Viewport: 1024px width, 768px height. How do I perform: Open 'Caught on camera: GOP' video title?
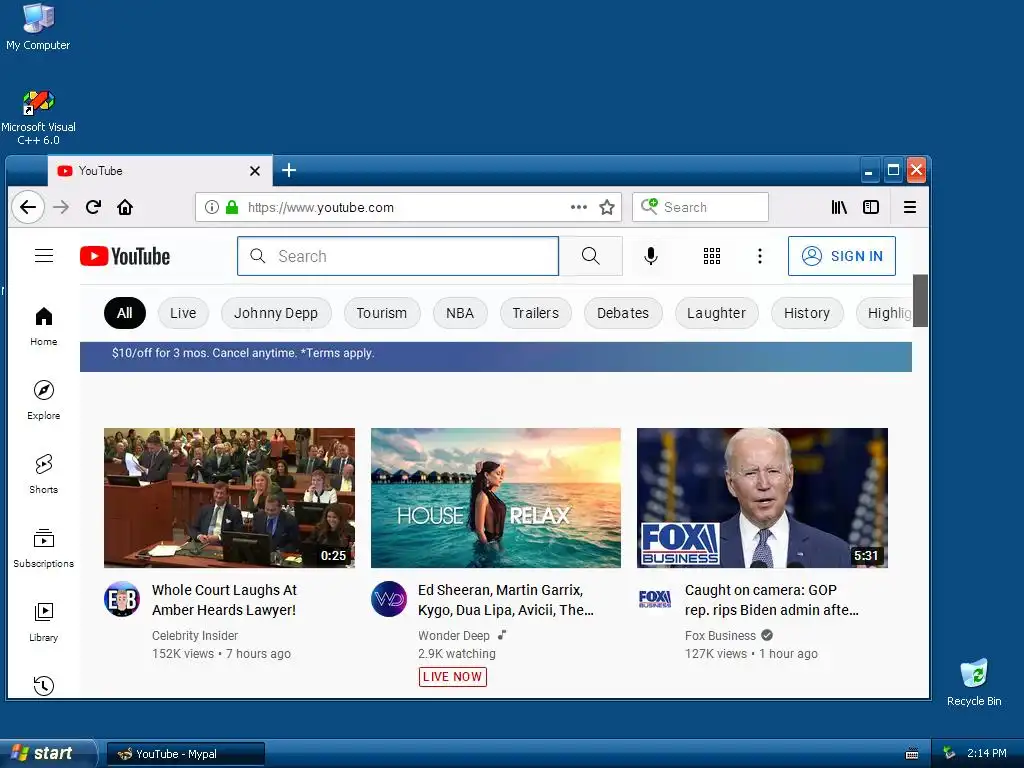(x=771, y=600)
